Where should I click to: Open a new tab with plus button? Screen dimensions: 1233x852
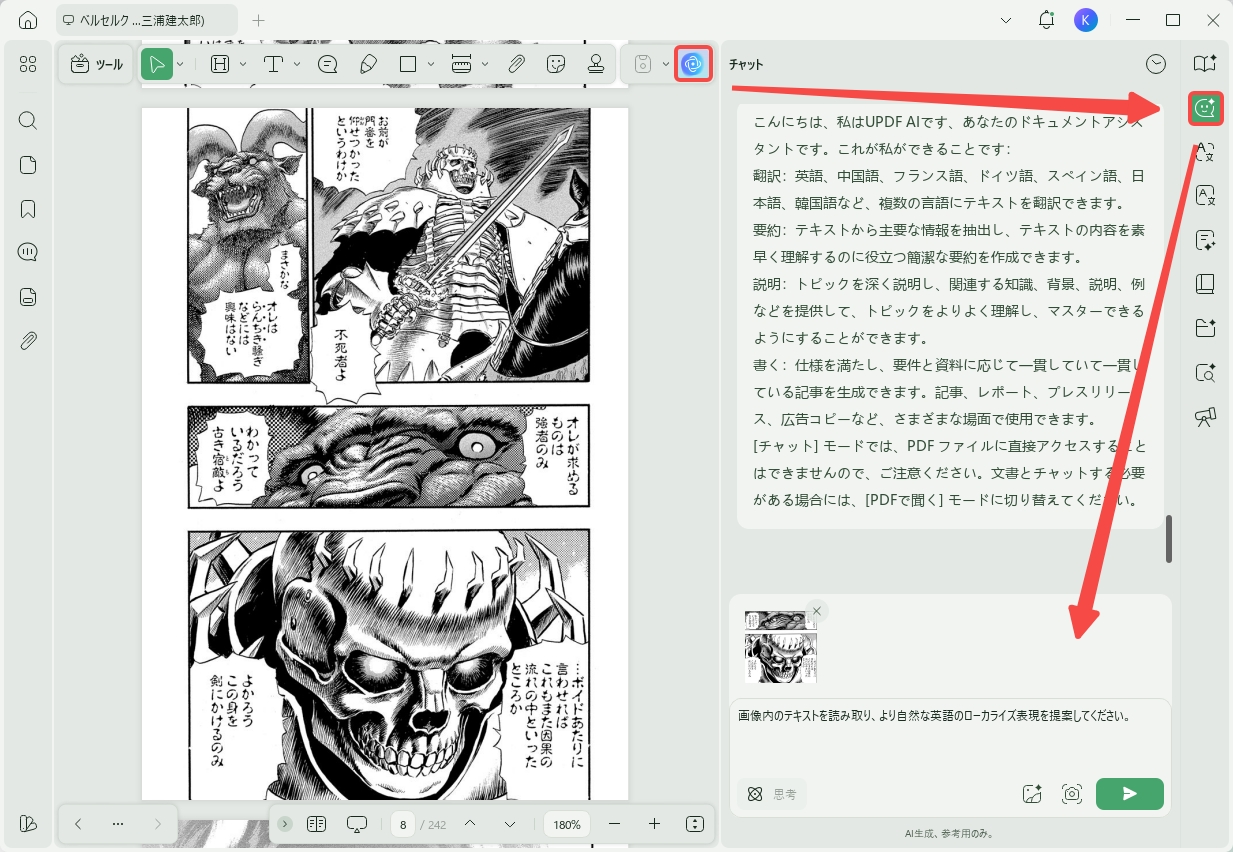click(x=259, y=20)
